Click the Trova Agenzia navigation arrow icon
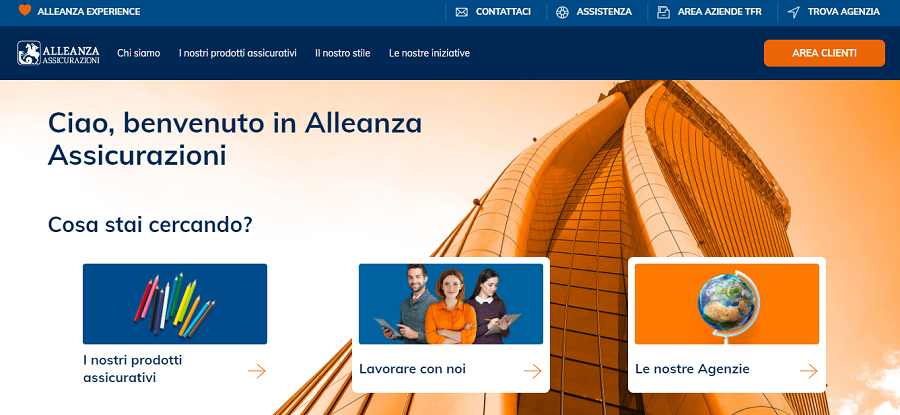Screen dimensions: 900x415 point(793,12)
